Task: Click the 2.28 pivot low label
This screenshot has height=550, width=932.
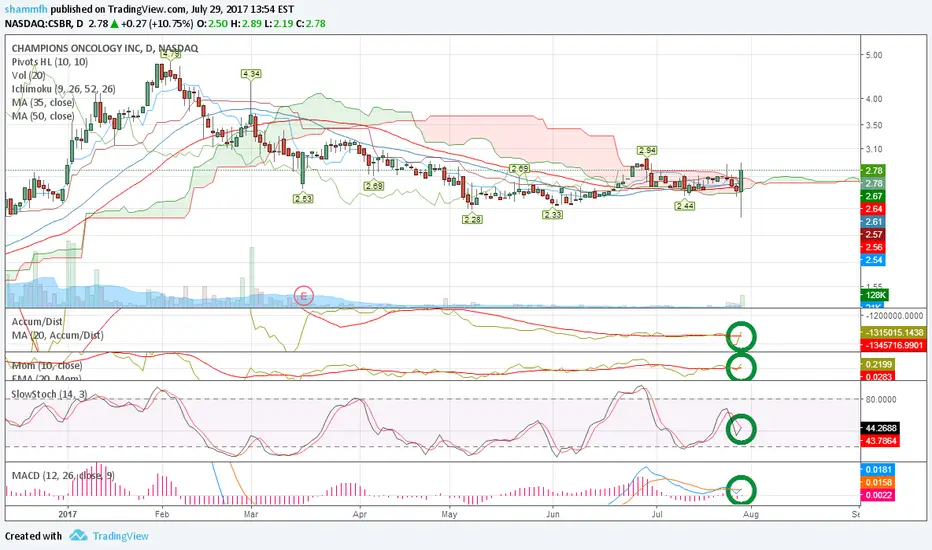Action: coord(473,219)
